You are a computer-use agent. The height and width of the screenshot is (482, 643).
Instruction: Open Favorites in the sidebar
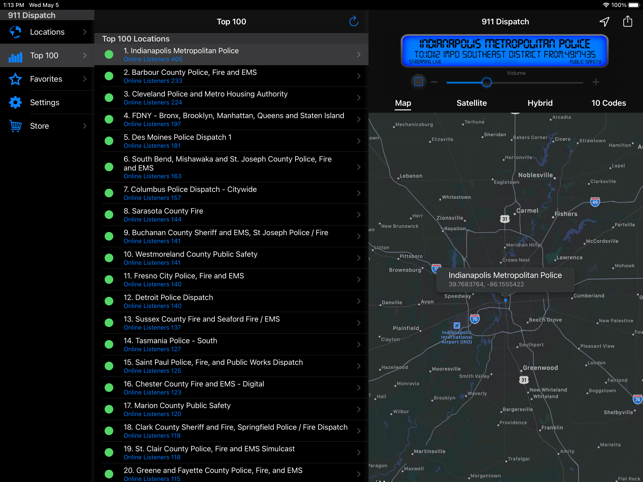pyautogui.click(x=47, y=79)
